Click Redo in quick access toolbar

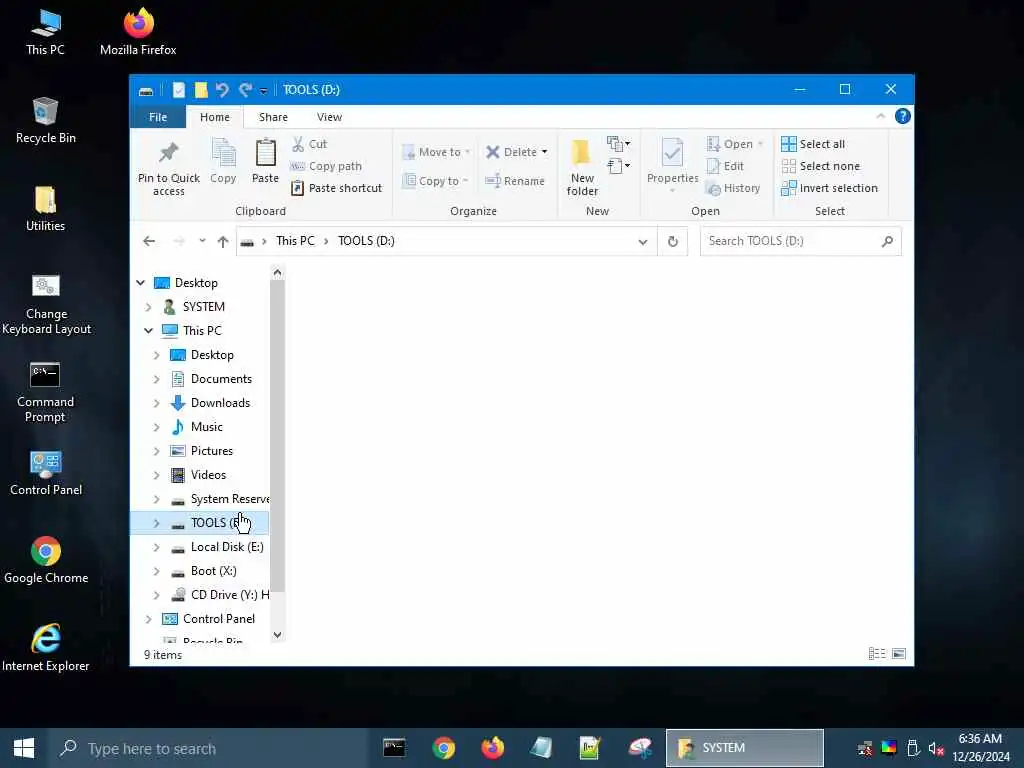(x=245, y=89)
